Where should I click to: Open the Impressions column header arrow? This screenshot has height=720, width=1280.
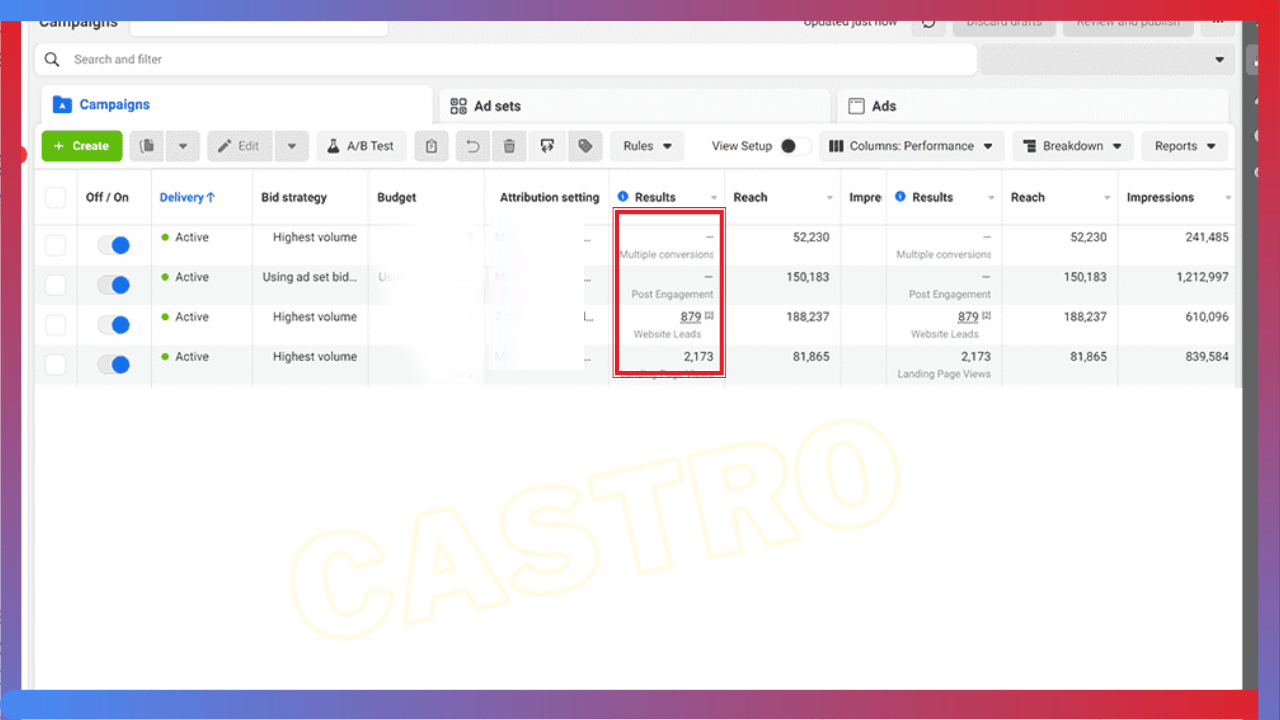[x=1228, y=198]
